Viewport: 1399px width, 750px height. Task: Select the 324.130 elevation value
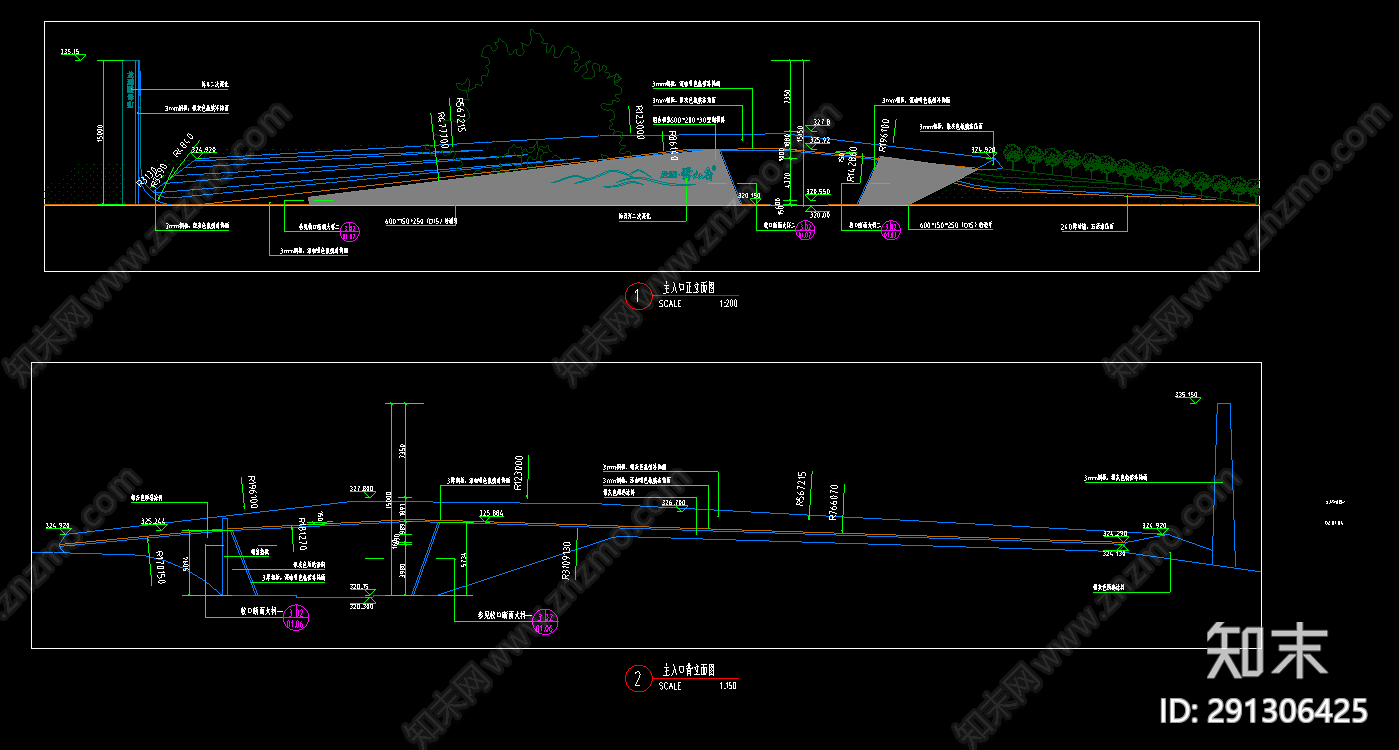1115,552
